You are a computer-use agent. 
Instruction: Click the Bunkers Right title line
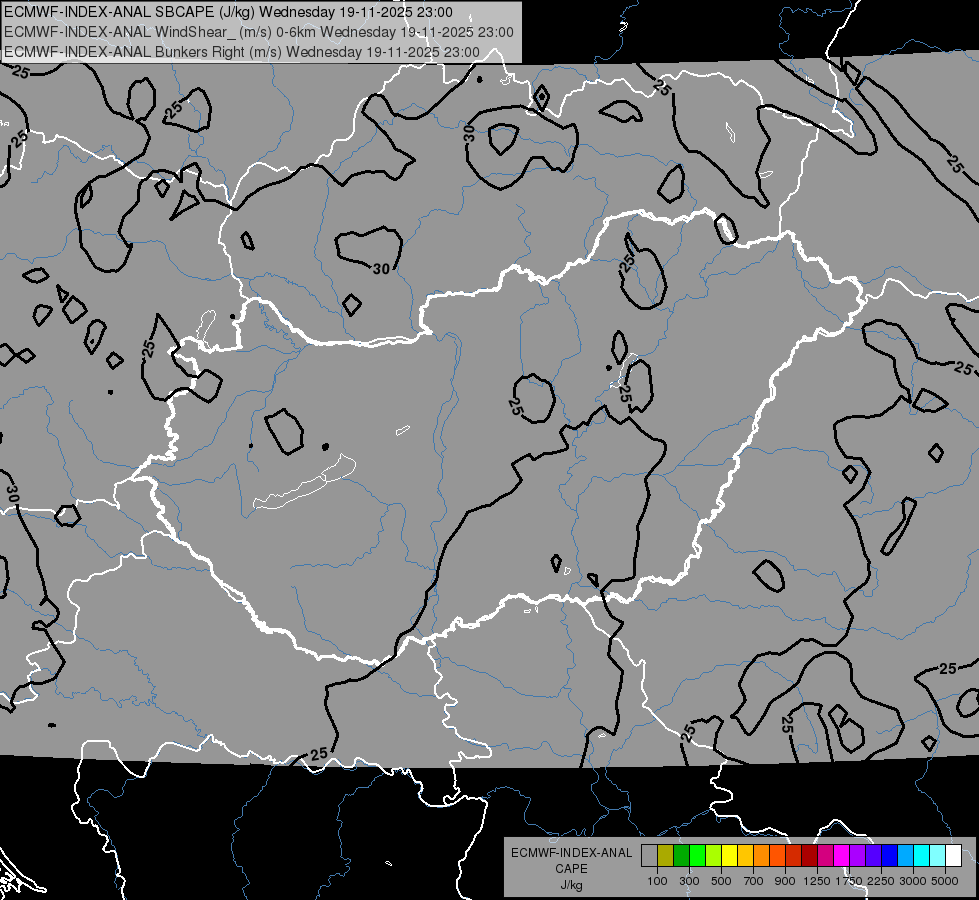[242, 52]
